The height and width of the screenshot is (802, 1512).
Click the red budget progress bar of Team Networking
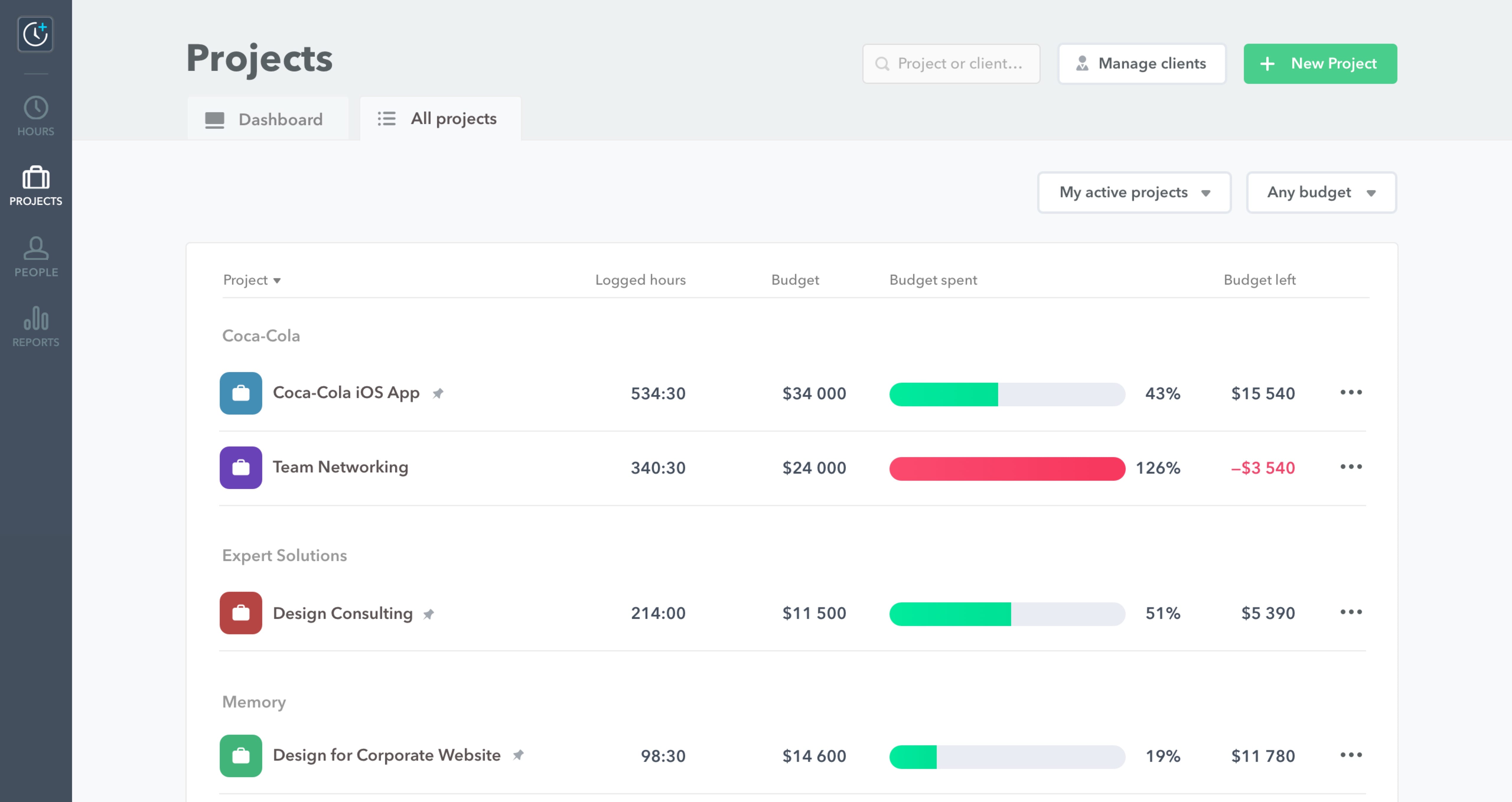point(1007,468)
